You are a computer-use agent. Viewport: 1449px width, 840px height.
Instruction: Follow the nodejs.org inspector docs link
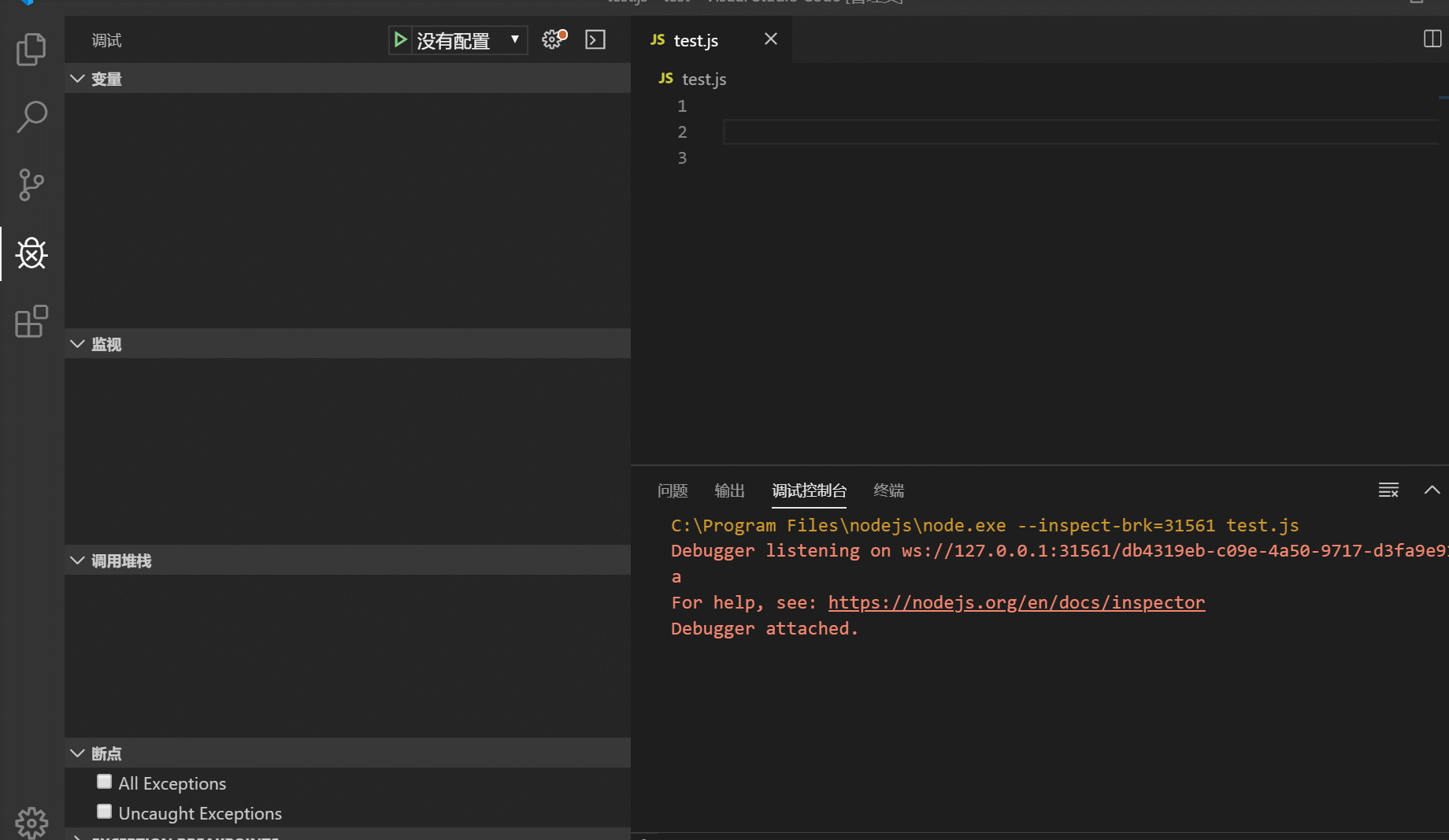1016,602
